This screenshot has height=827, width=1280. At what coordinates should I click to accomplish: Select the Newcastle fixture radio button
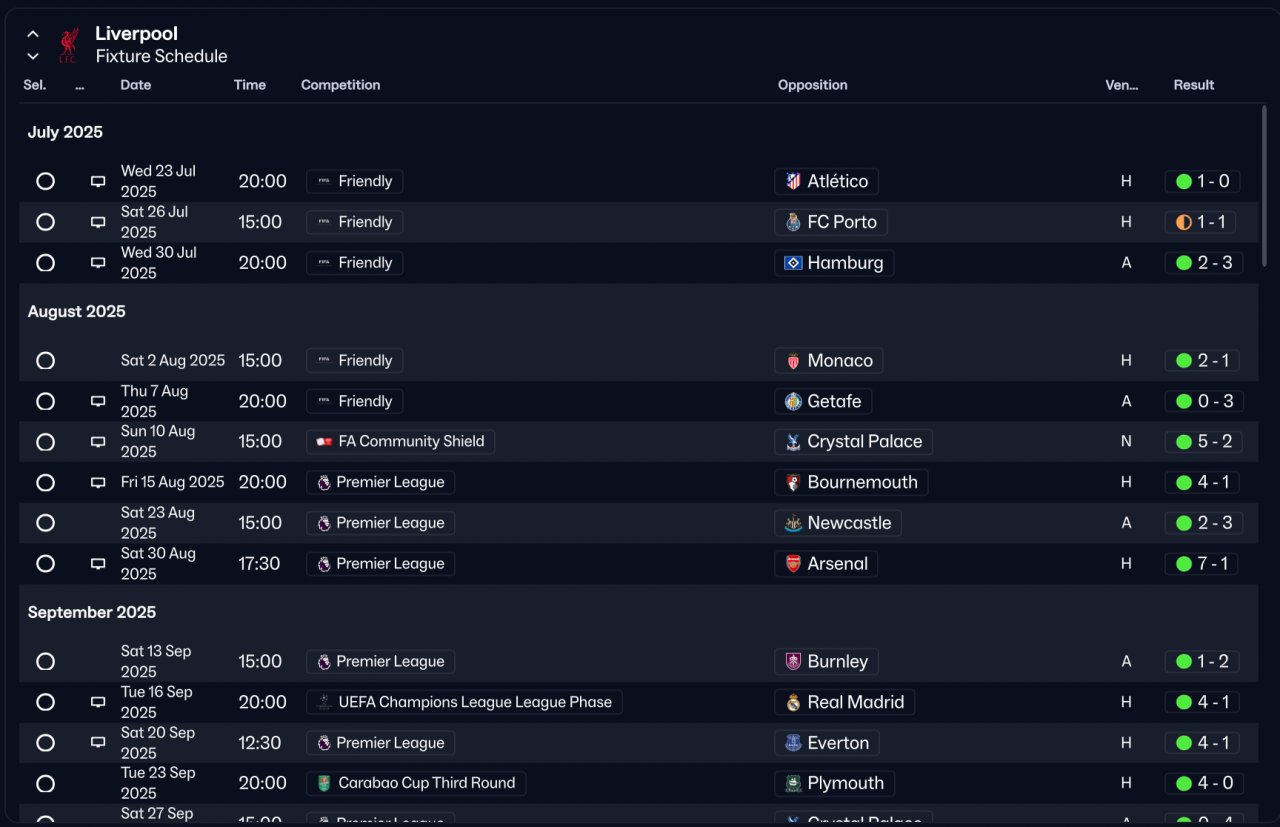(x=45, y=523)
